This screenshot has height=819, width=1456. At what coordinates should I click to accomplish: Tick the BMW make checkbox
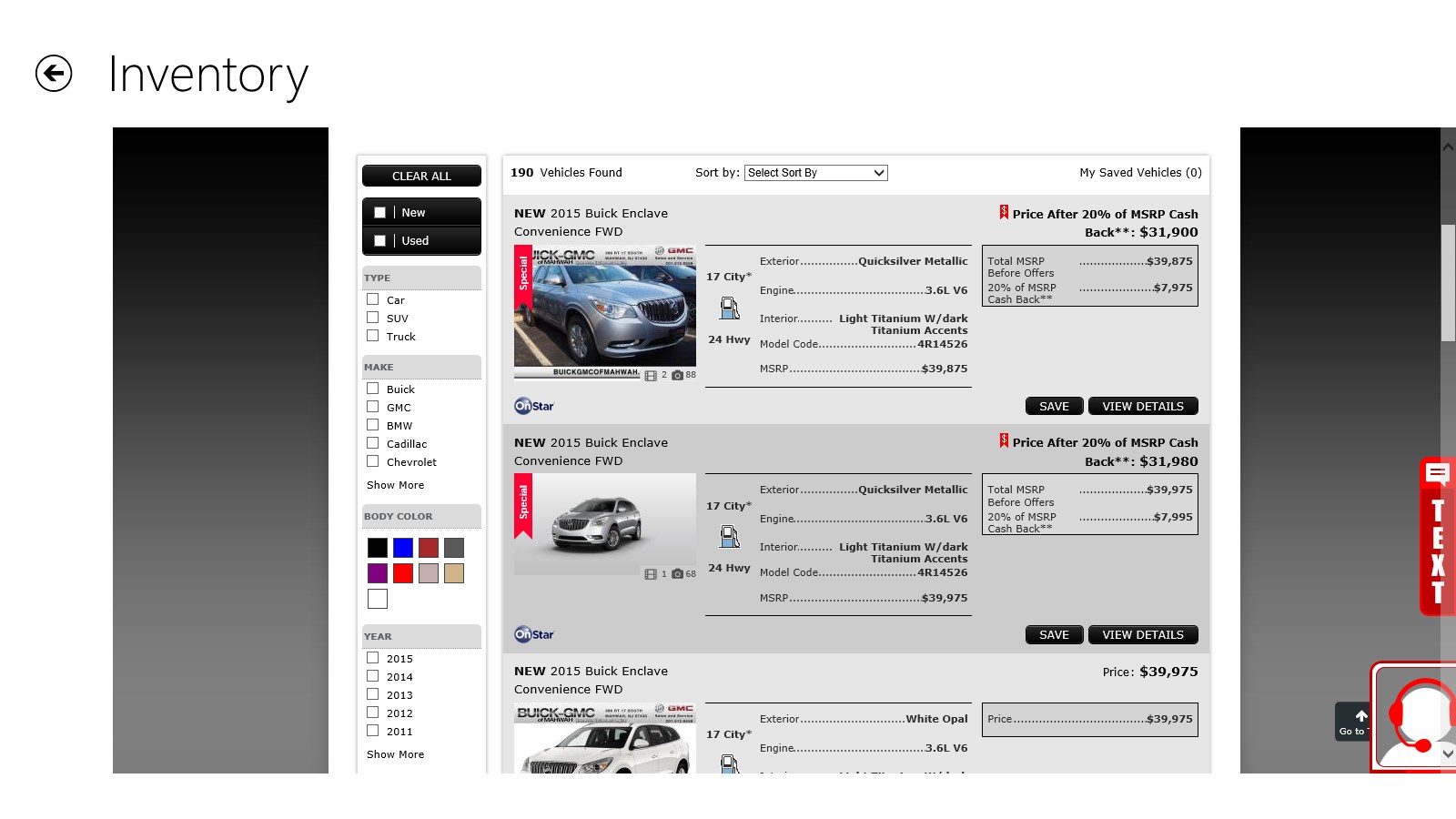372,425
